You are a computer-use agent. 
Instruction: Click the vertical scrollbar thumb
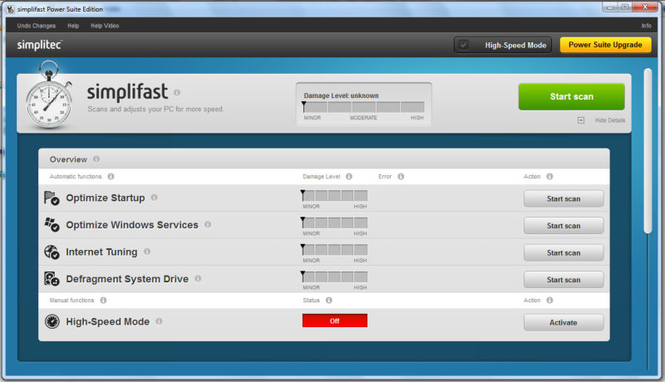[647, 151]
